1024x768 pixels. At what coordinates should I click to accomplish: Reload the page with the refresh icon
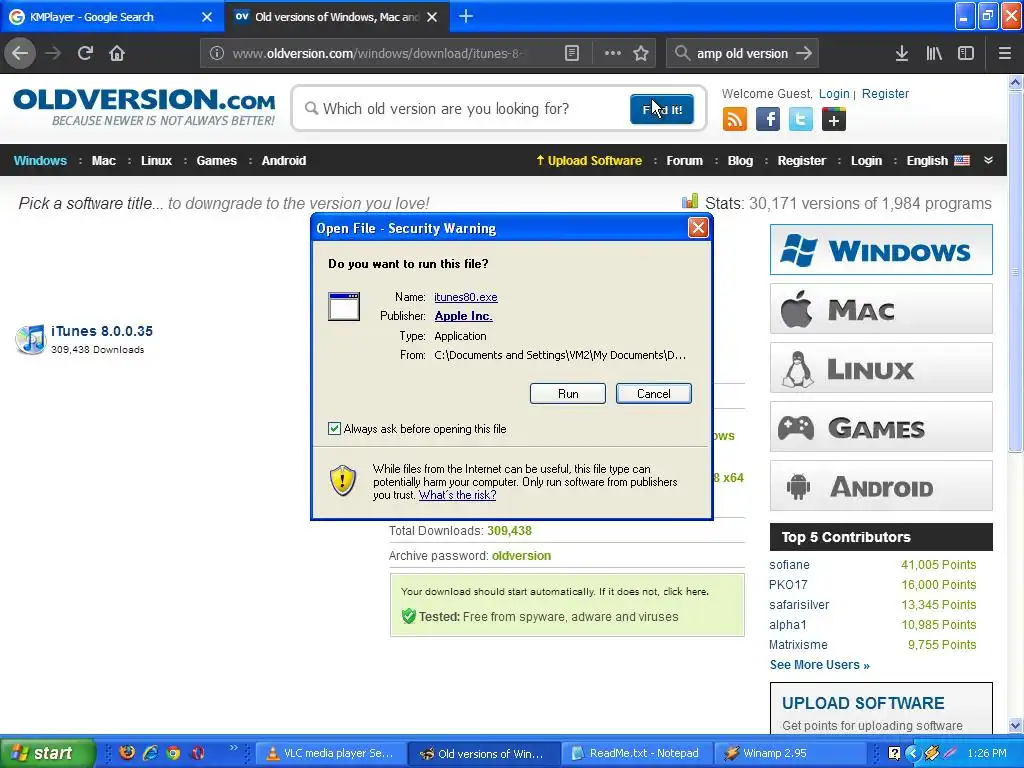coord(85,53)
